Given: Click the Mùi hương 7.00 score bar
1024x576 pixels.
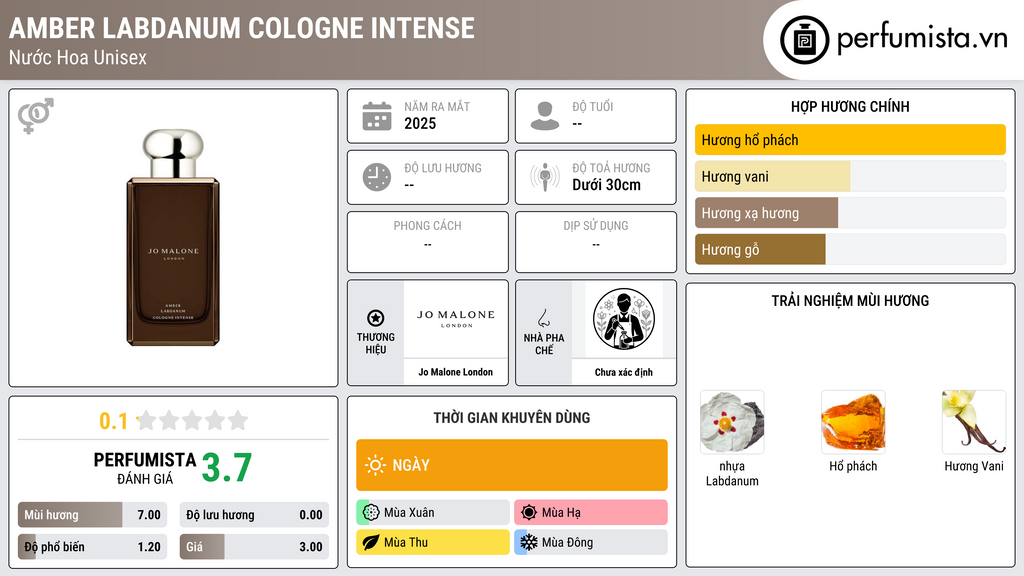Looking at the screenshot, I should coord(92,515).
